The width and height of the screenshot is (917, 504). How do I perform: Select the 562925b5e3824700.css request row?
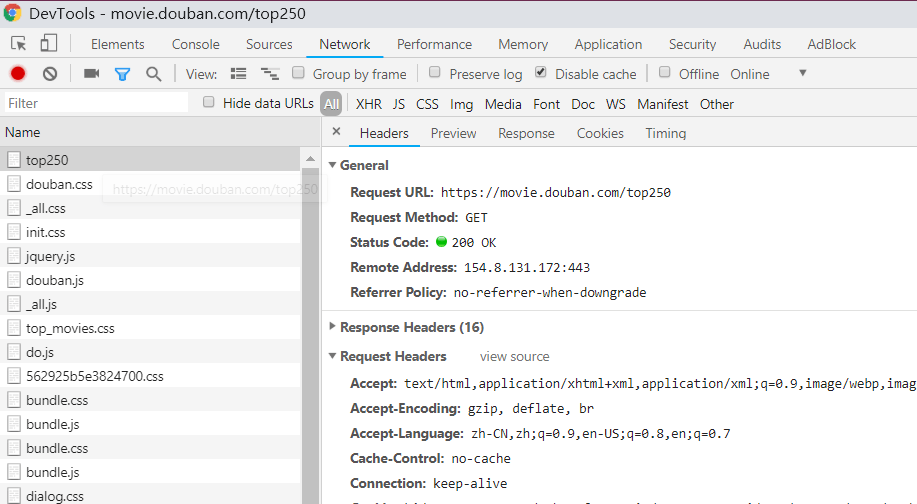click(151, 376)
